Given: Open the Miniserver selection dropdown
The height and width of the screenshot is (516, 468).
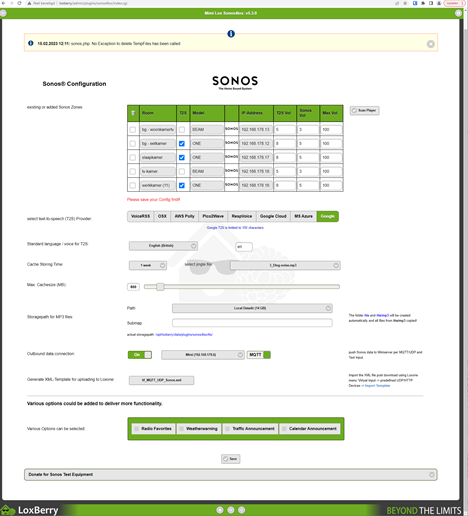Looking at the screenshot, I should click(203, 355).
